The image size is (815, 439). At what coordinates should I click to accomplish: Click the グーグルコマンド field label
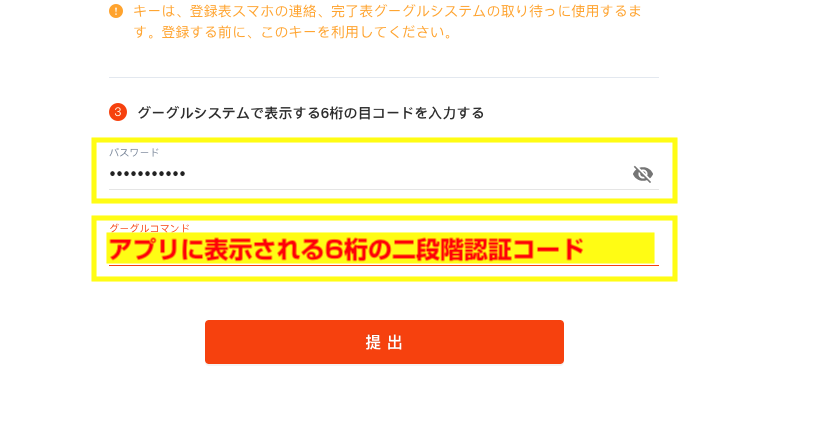(x=150, y=228)
